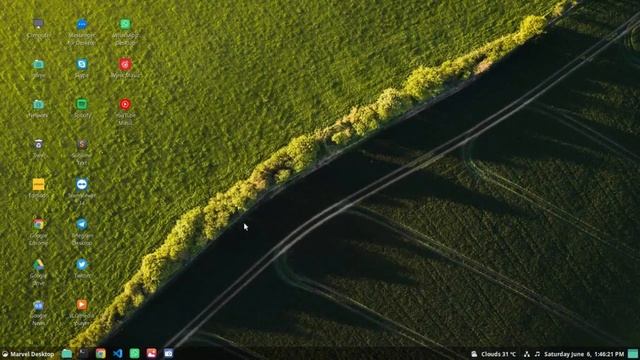Viewport: 640px width, 360px height.
Task: Launch WhatsApp Desktop from the desktop
Action: coord(125,24)
